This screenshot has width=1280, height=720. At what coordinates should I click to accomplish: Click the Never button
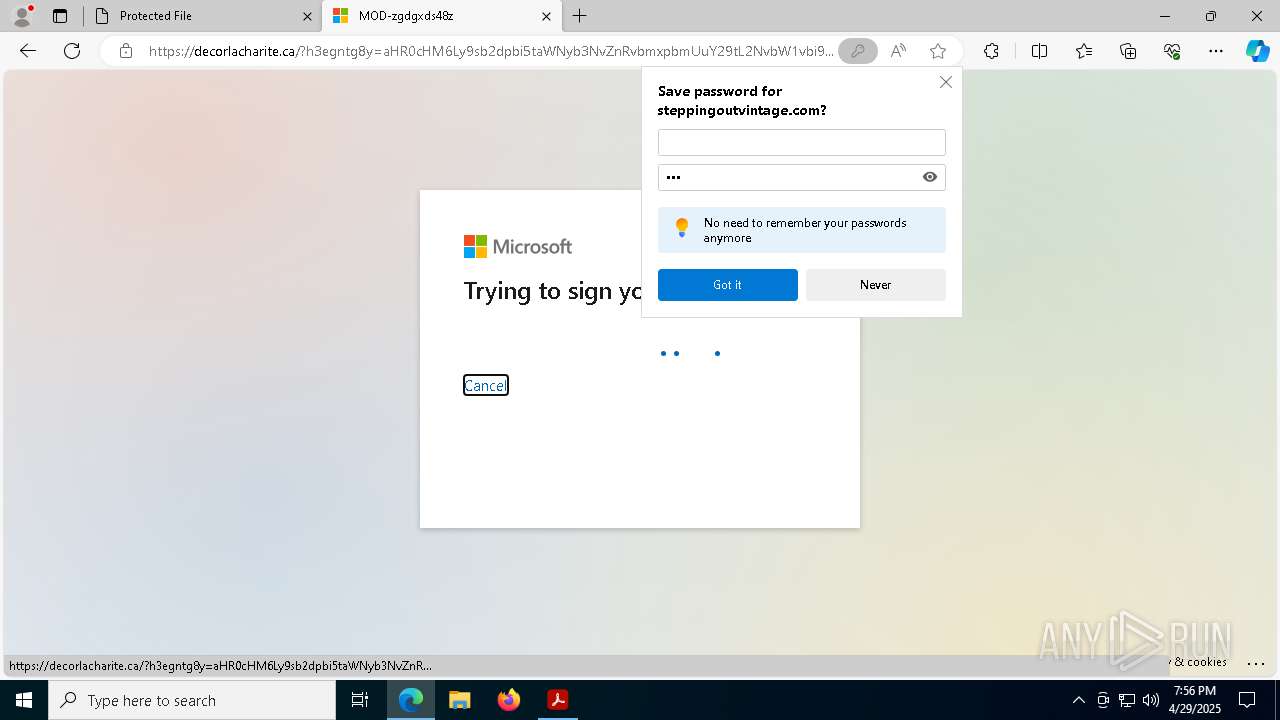tap(875, 285)
